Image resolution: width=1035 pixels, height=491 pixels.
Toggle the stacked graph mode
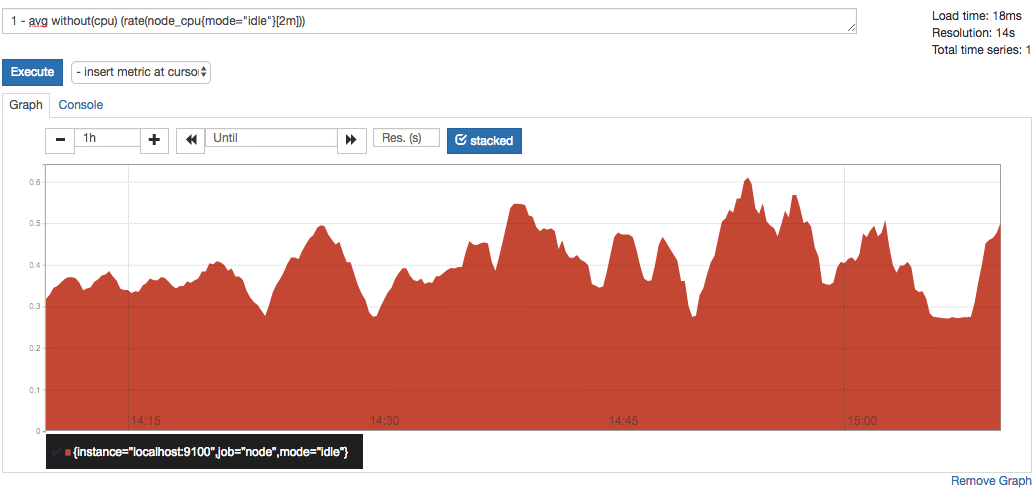click(x=484, y=141)
